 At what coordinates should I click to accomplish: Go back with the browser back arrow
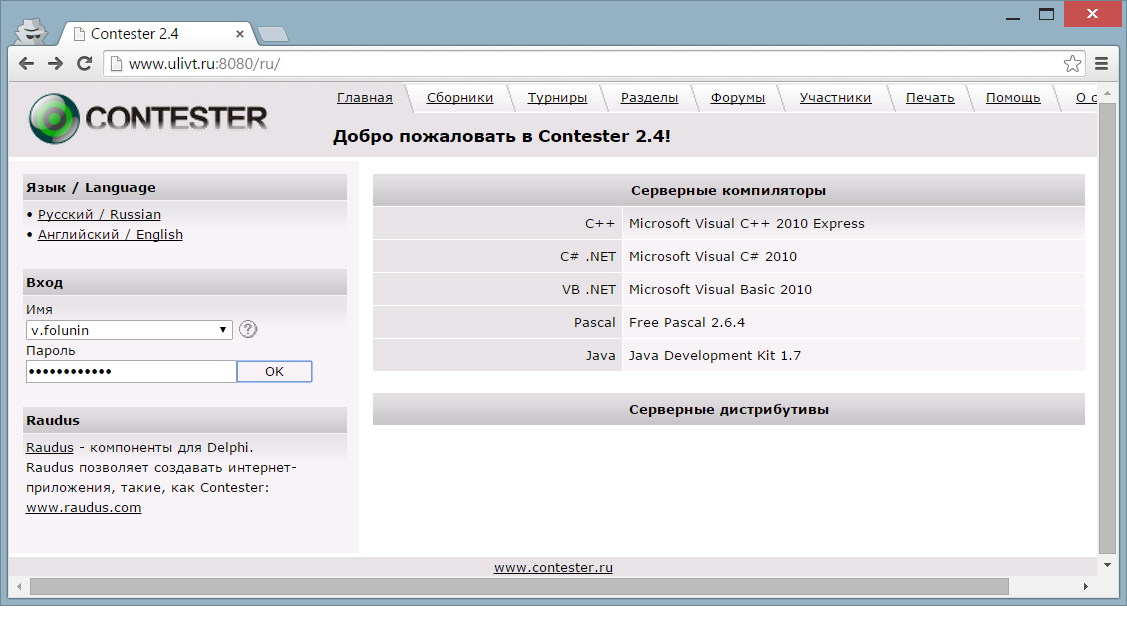(x=27, y=64)
